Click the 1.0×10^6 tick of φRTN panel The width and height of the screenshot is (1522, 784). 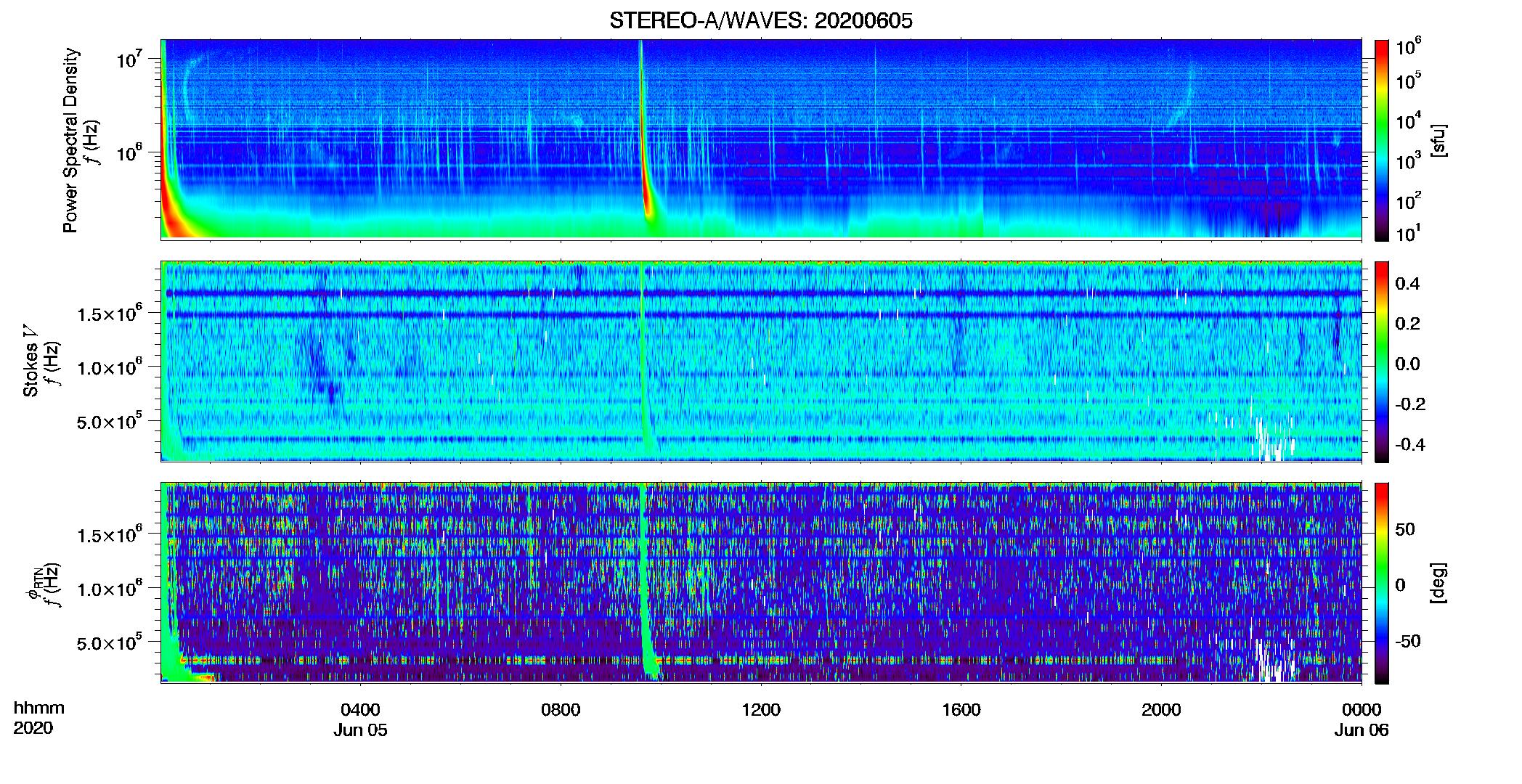click(110, 588)
